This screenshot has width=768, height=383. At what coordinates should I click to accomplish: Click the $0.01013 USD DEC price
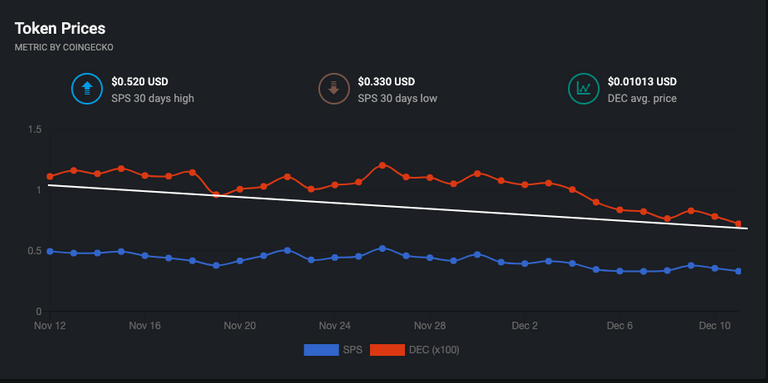pos(642,81)
